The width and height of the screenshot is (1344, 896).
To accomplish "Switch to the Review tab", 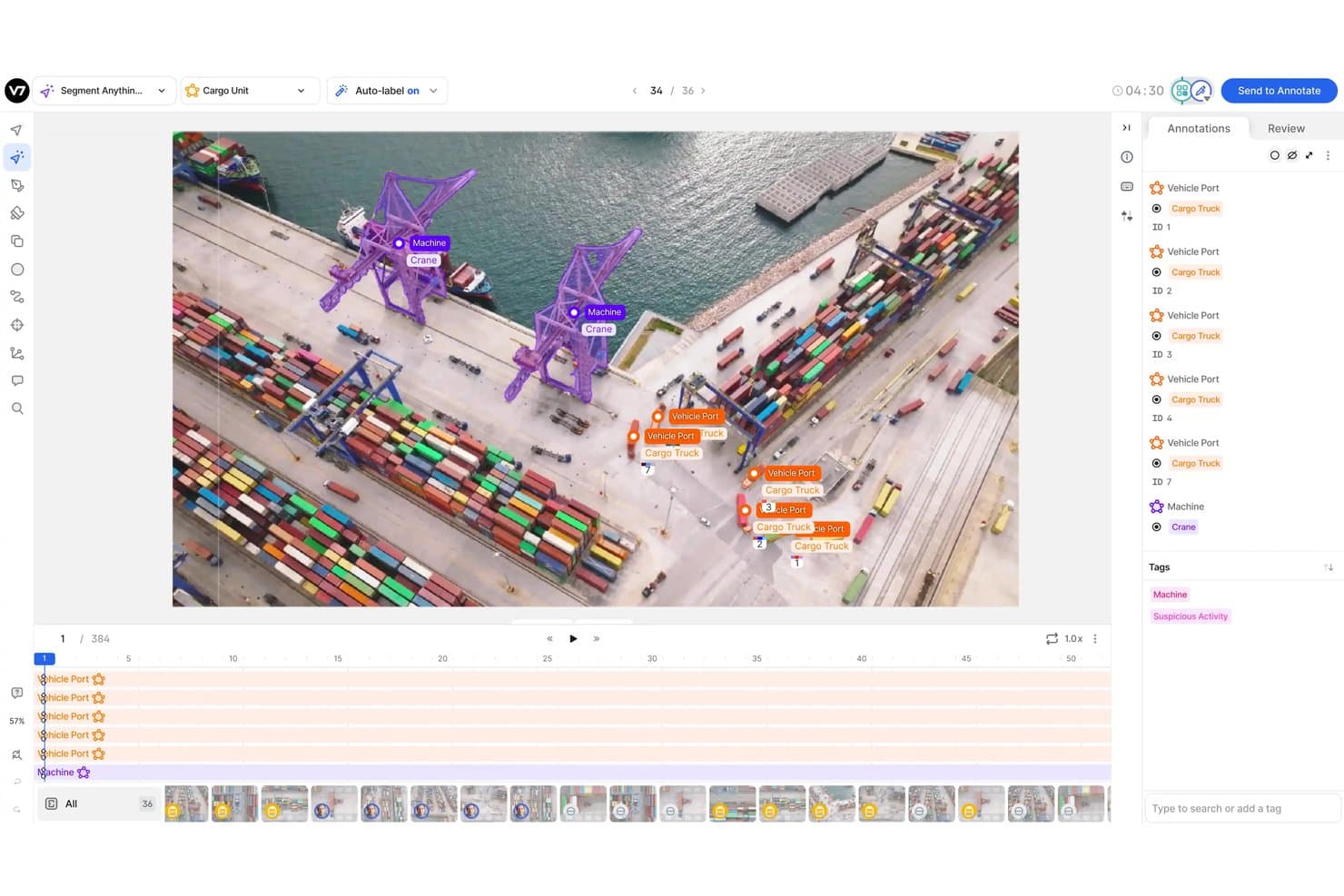I will (1286, 128).
